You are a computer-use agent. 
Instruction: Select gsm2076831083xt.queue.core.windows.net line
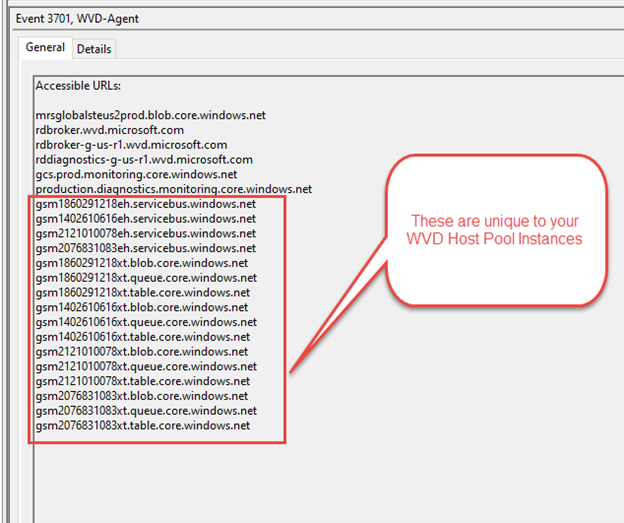pyautogui.click(x=146, y=410)
